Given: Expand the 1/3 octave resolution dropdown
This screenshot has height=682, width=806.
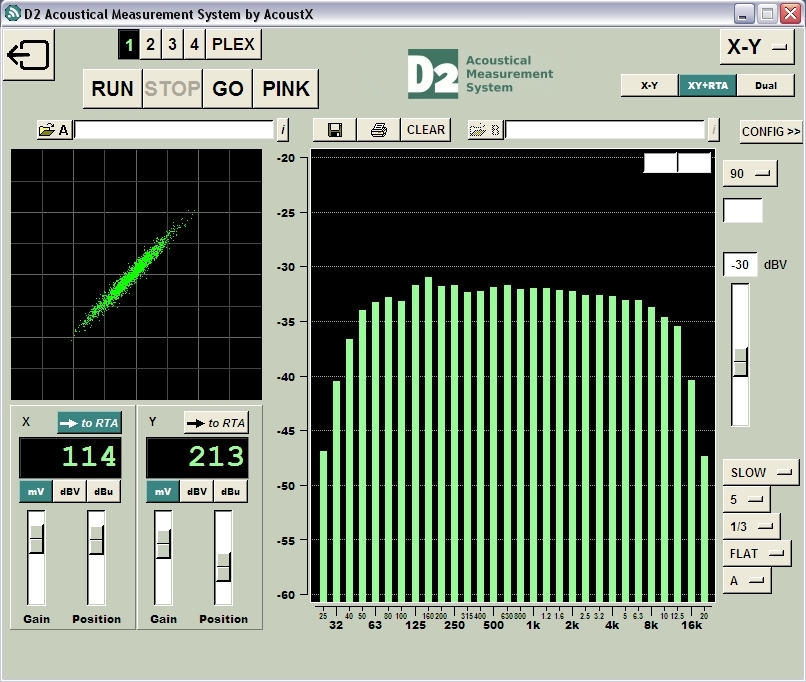Looking at the screenshot, I should [752, 526].
